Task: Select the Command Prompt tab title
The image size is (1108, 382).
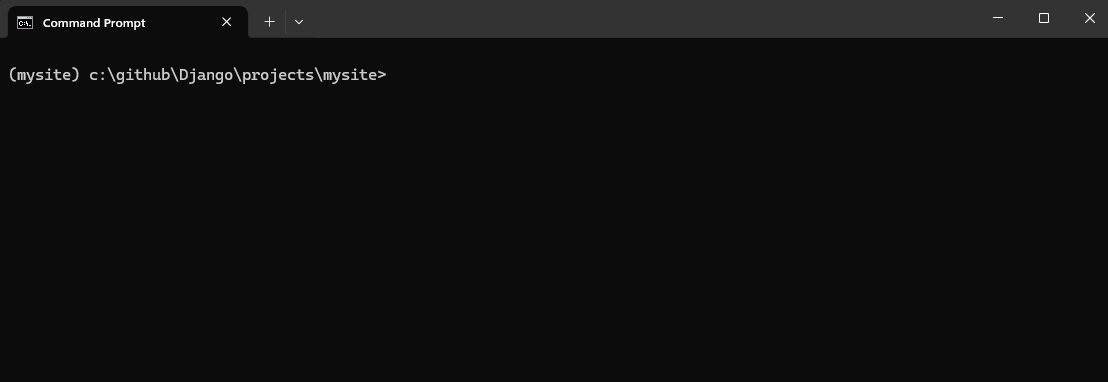Action: coord(94,23)
